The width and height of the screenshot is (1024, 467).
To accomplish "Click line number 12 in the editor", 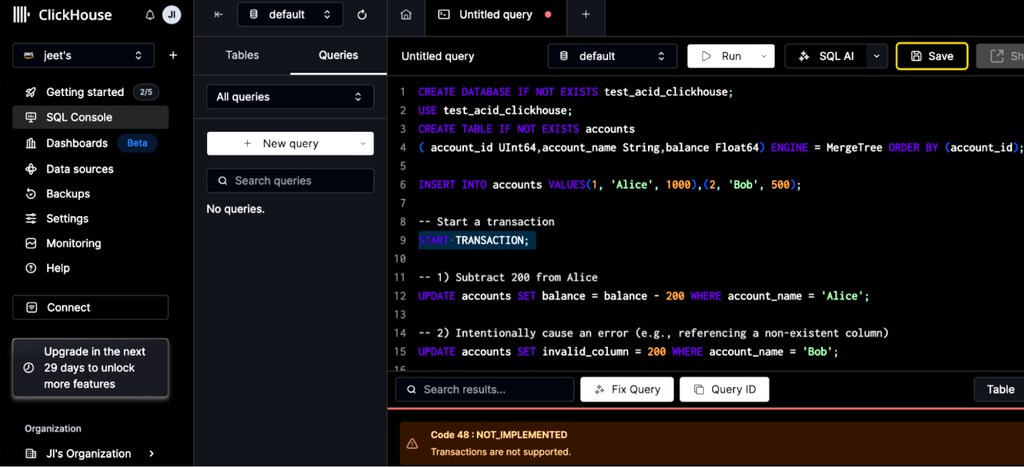I will [401, 296].
